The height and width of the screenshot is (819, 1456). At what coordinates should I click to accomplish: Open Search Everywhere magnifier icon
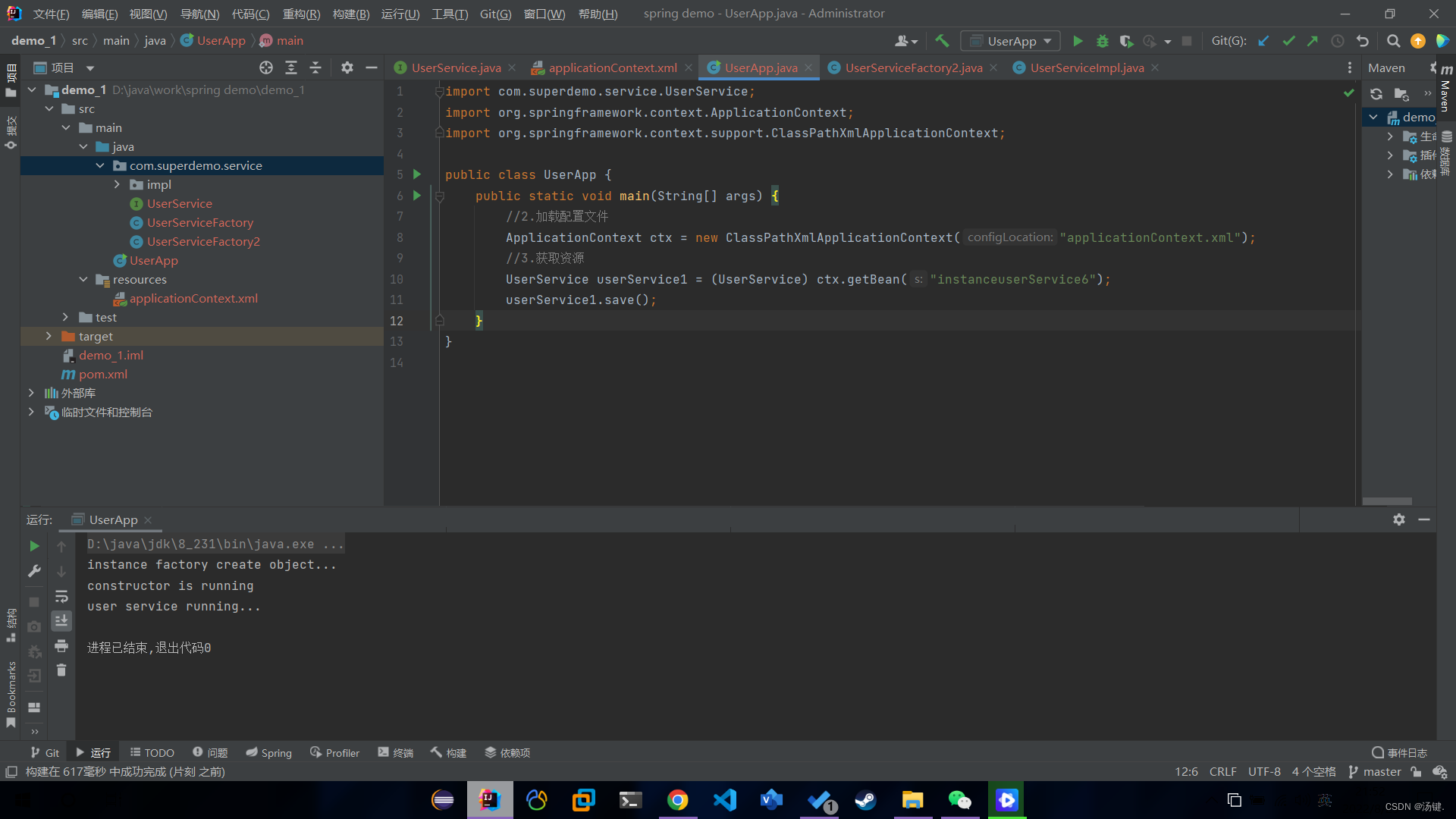[x=1393, y=41]
